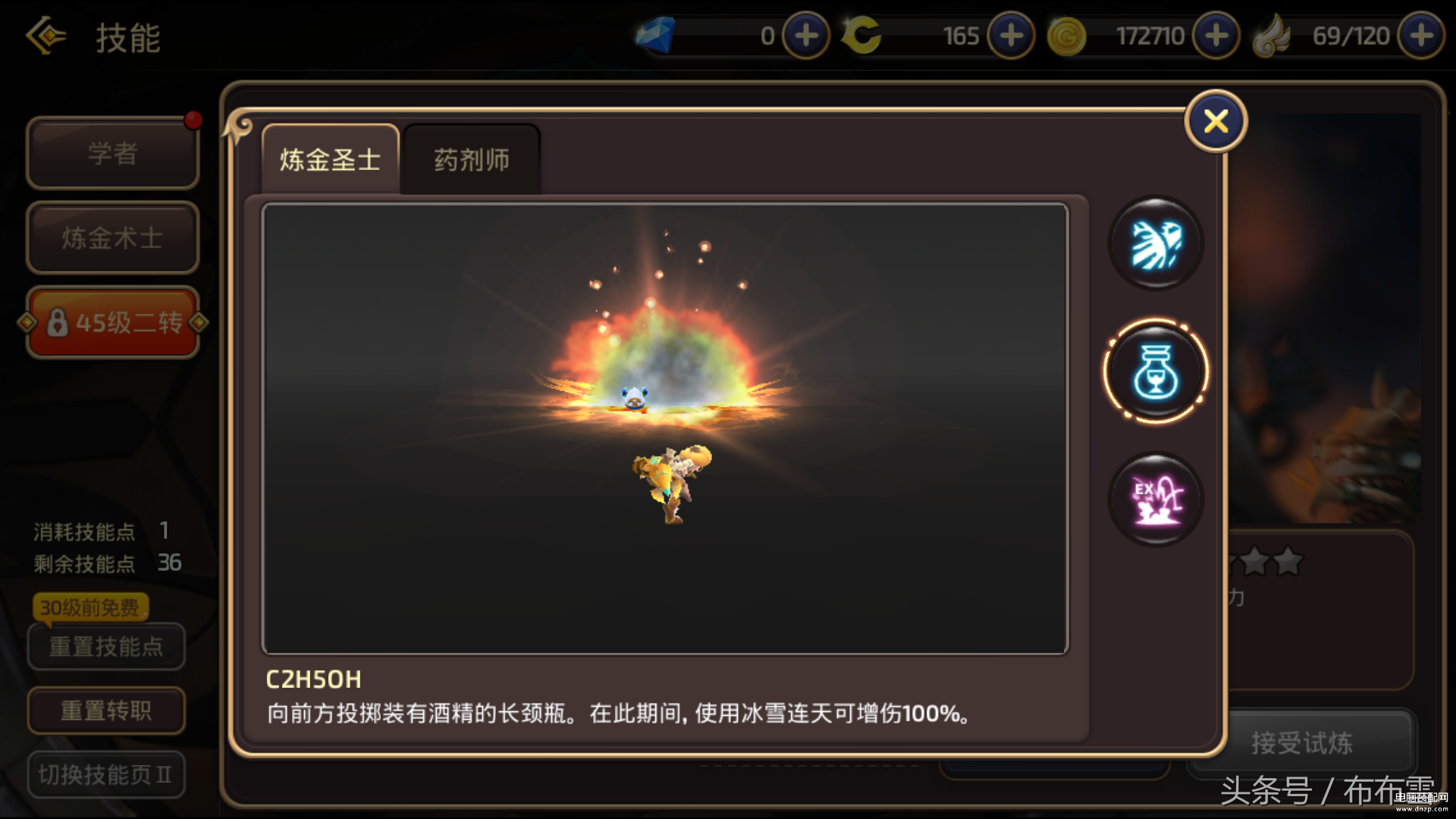1456x819 pixels.
Task: Open the 学者 class skill list
Action: click(x=112, y=153)
